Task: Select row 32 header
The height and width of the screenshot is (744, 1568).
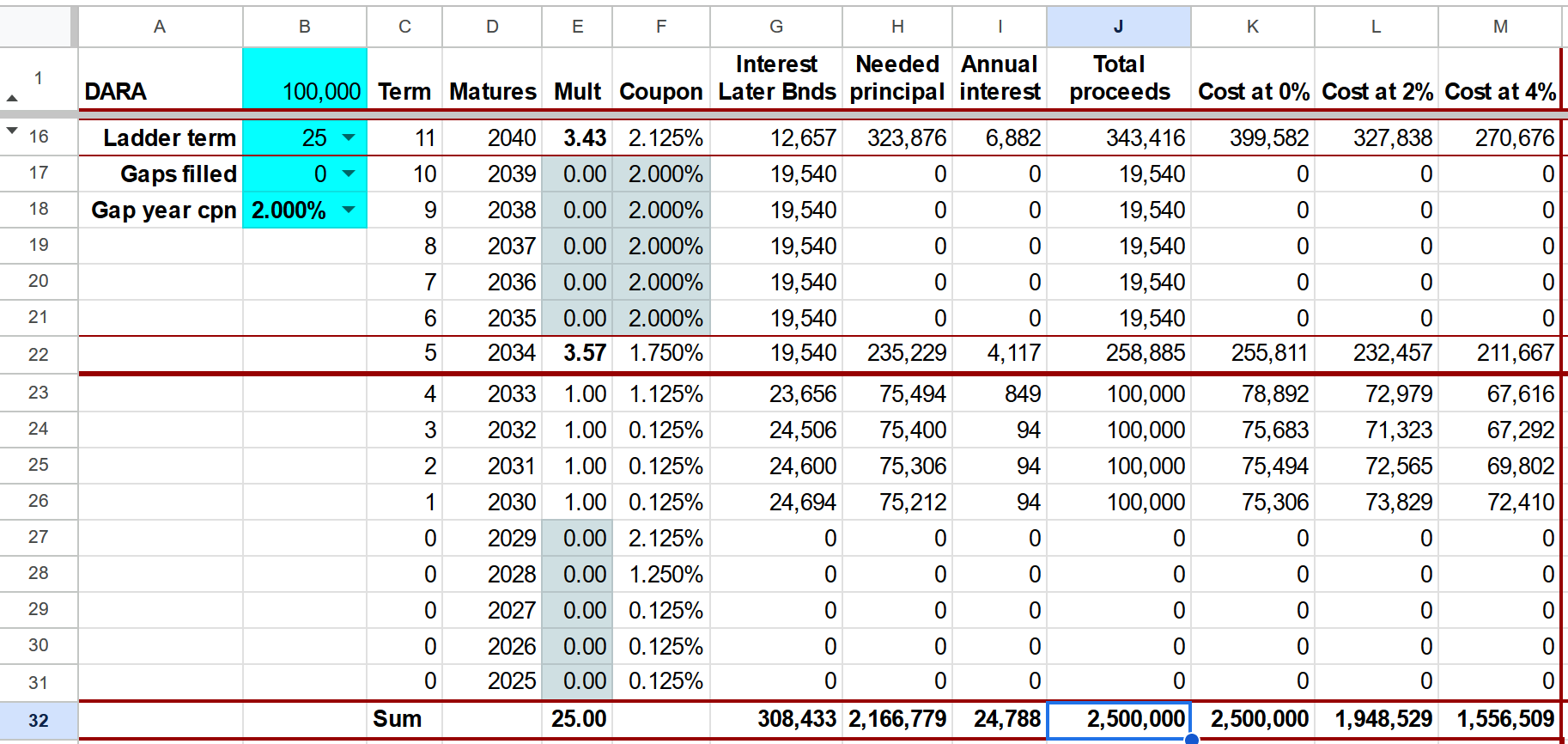Action: coord(39,720)
